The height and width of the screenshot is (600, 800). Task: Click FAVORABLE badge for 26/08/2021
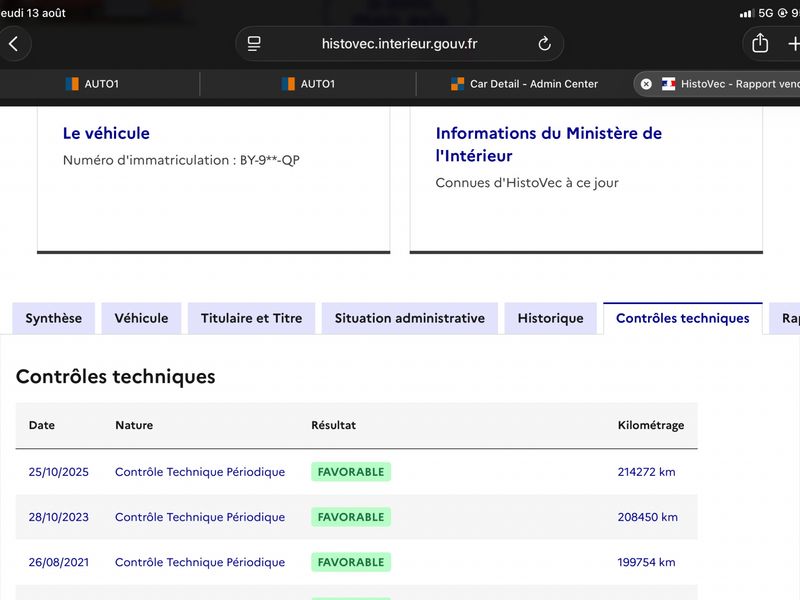click(x=351, y=562)
